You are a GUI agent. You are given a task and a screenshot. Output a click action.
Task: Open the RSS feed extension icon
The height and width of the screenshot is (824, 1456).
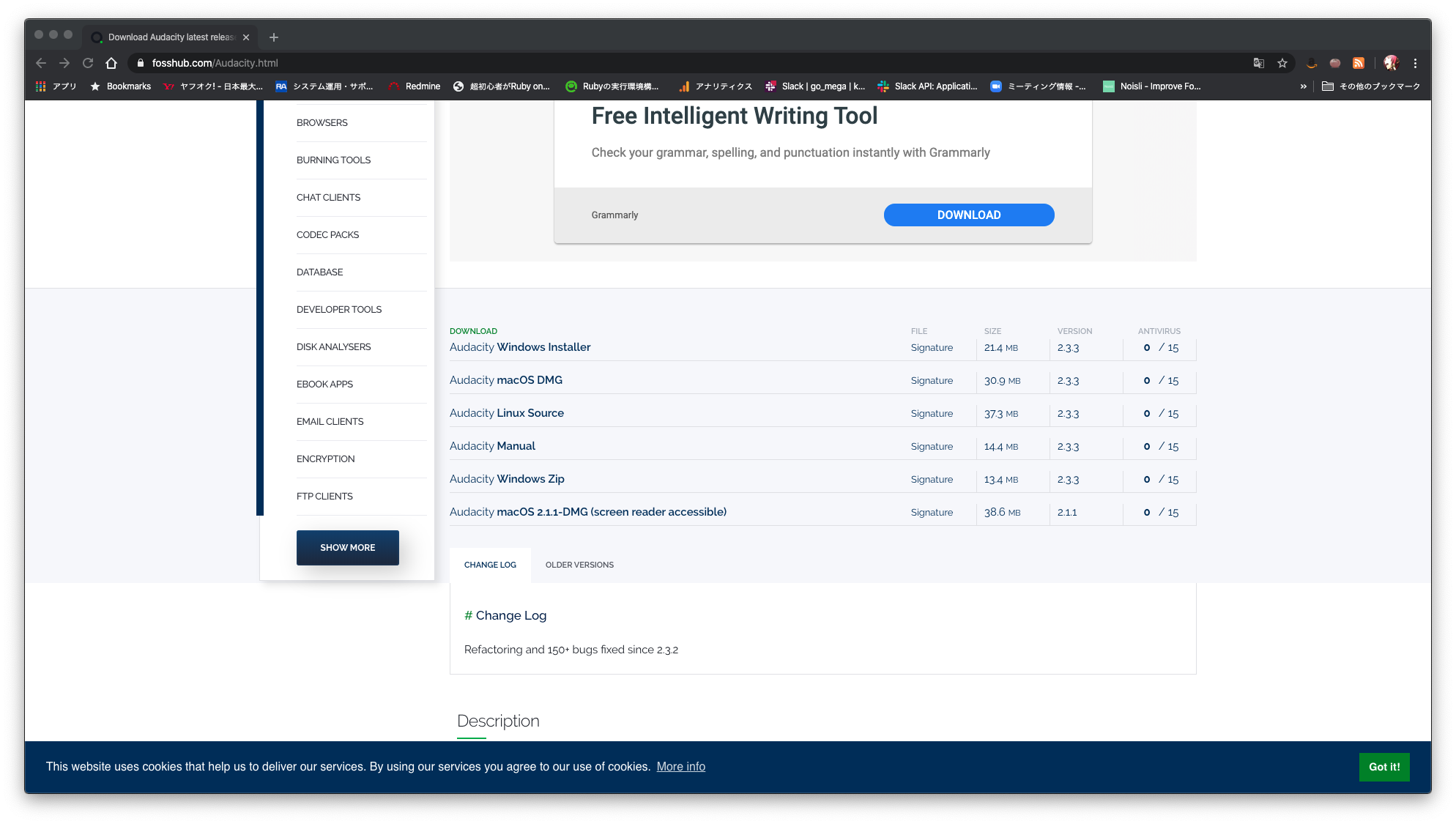pyautogui.click(x=1359, y=63)
